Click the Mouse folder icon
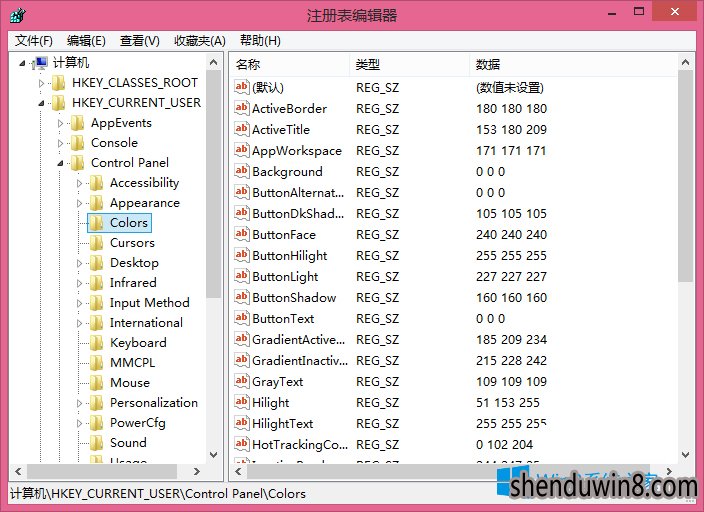Screen dimensions: 704x512 (97, 383)
